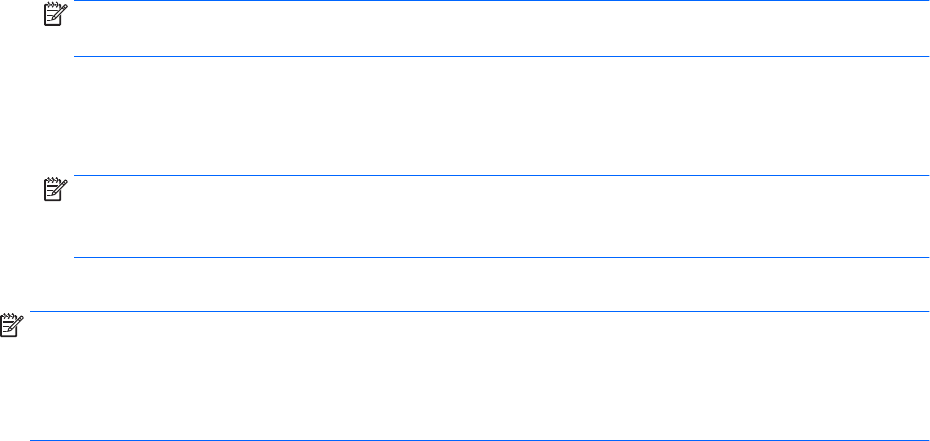Image resolution: width=930 pixels, height=441 pixels.
Task: Click left end of the lowest blue line
Action: [x=34, y=439]
